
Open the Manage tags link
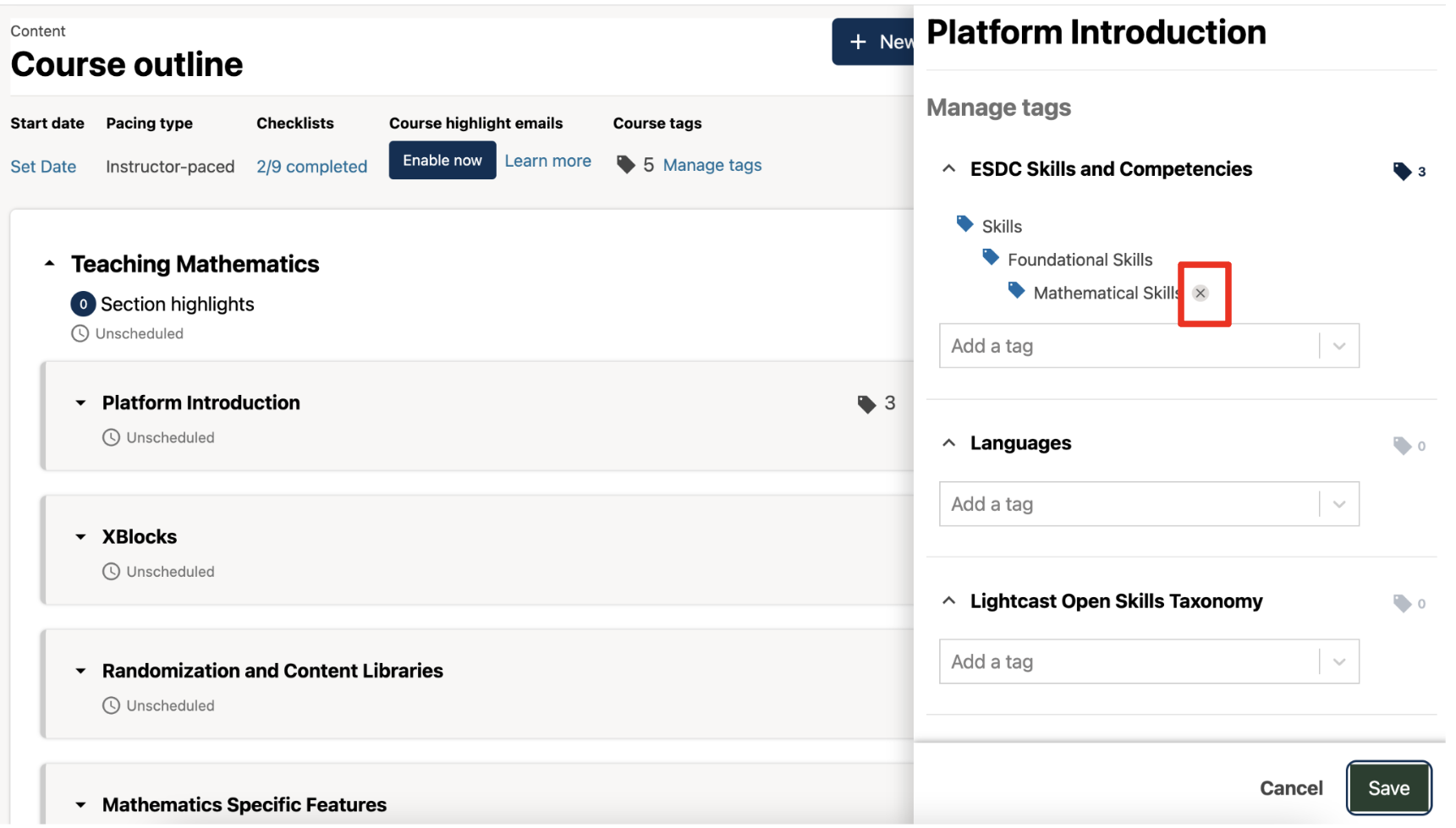[712, 165]
